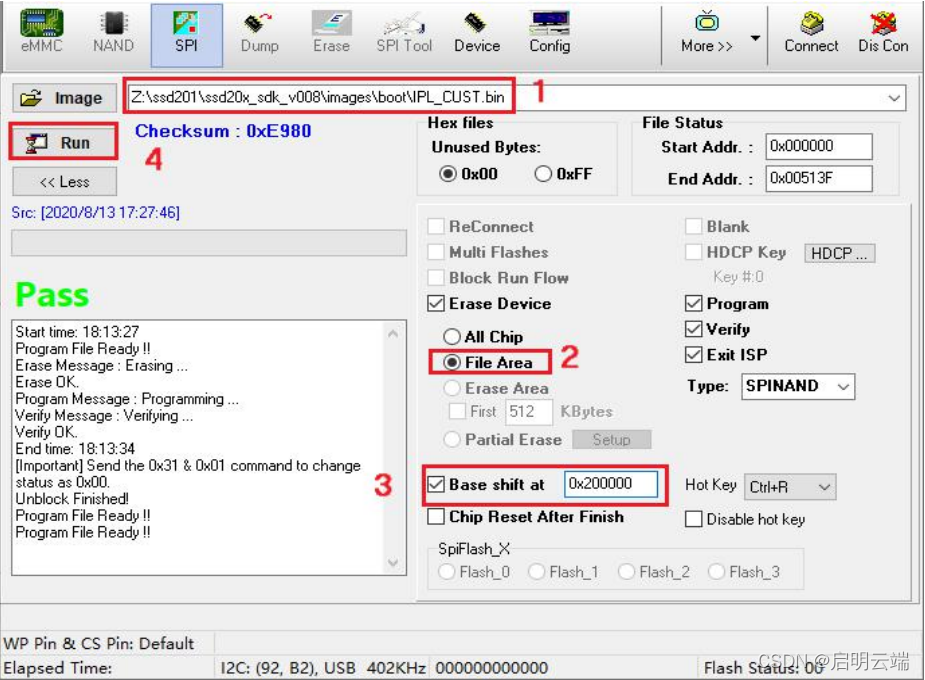Launch the SPI Tool
Image resolution: width=925 pixels, height=680 pixels.
[x=404, y=33]
